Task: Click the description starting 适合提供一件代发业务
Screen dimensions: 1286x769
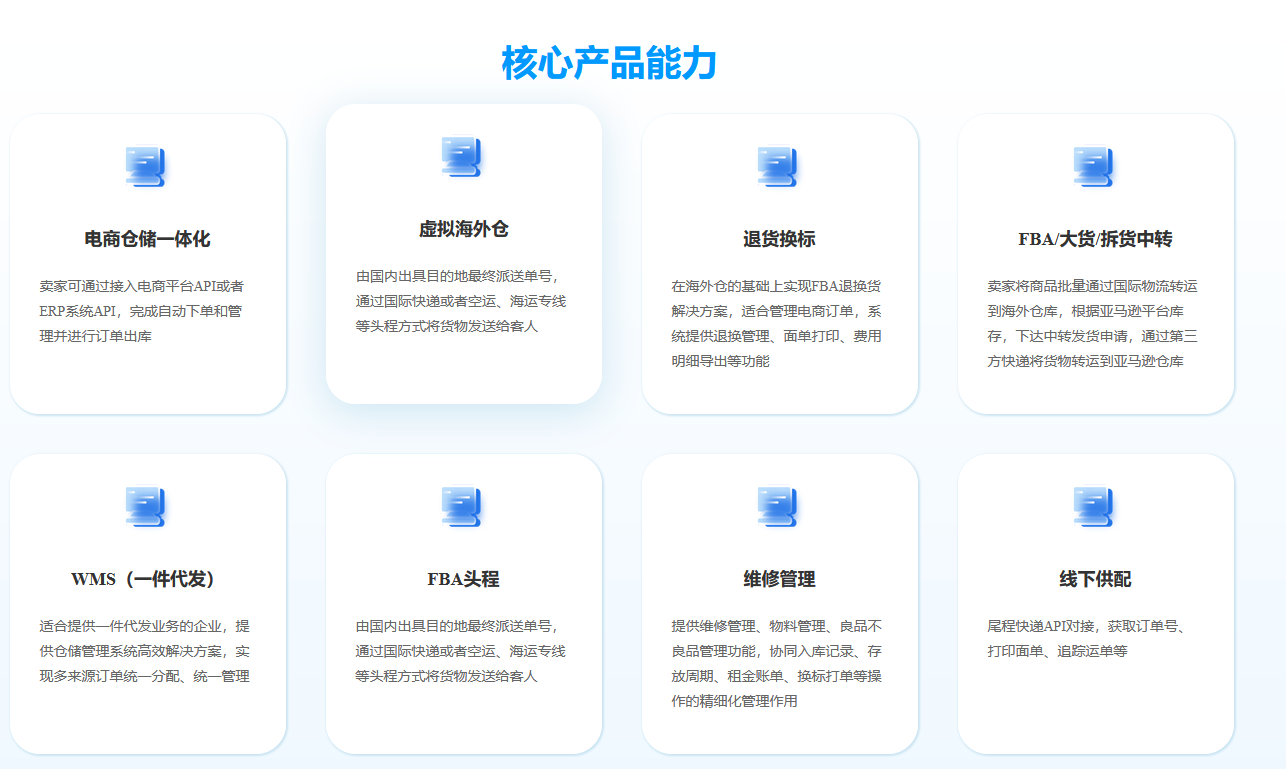Action: tap(145, 651)
